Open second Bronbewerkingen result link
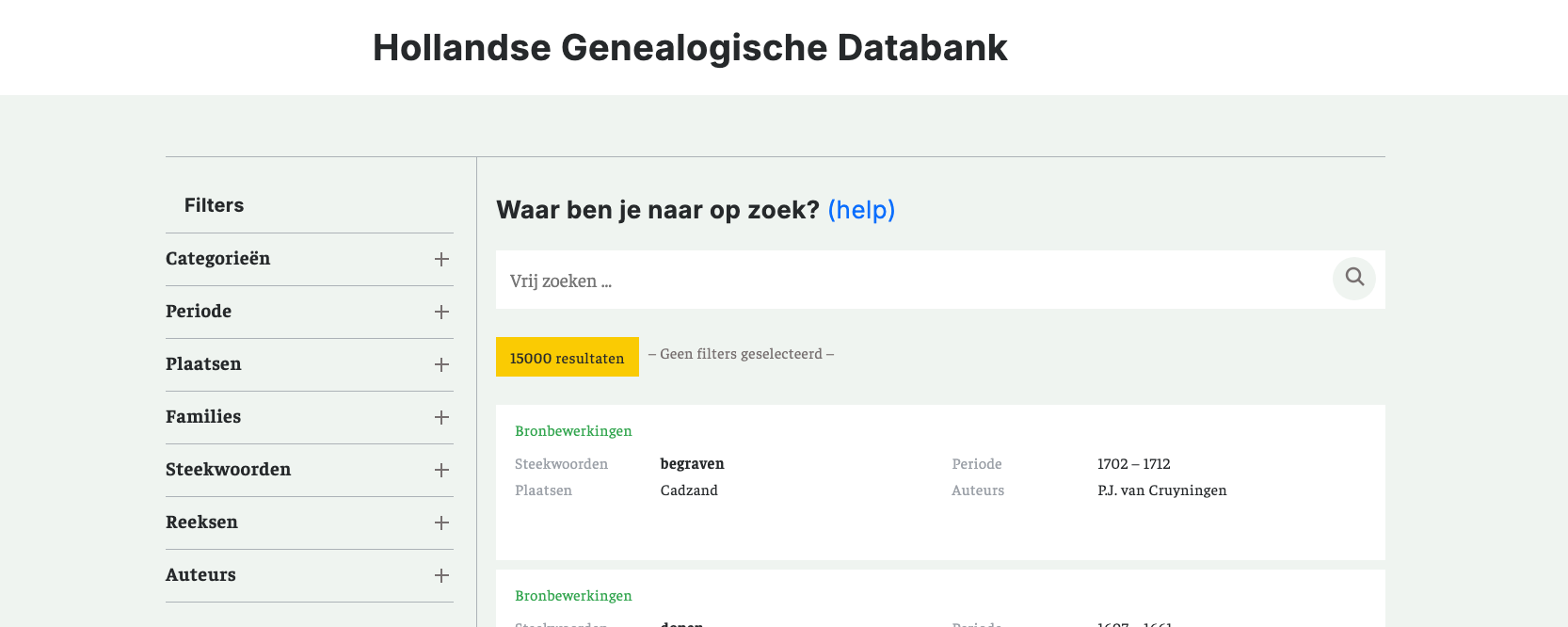1568x627 pixels. [573, 596]
